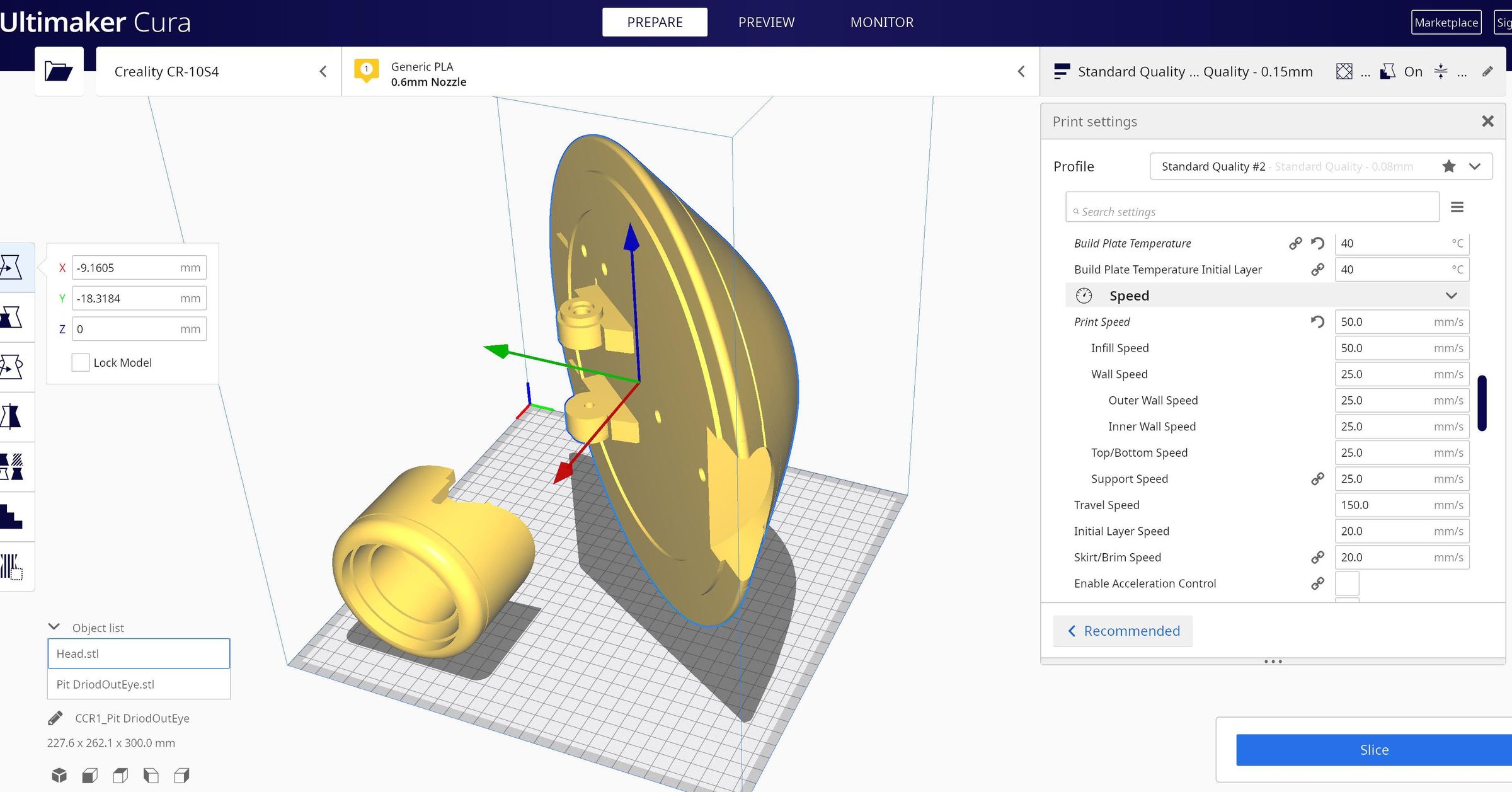Switch to the MONITOR tab

pyautogui.click(x=881, y=22)
